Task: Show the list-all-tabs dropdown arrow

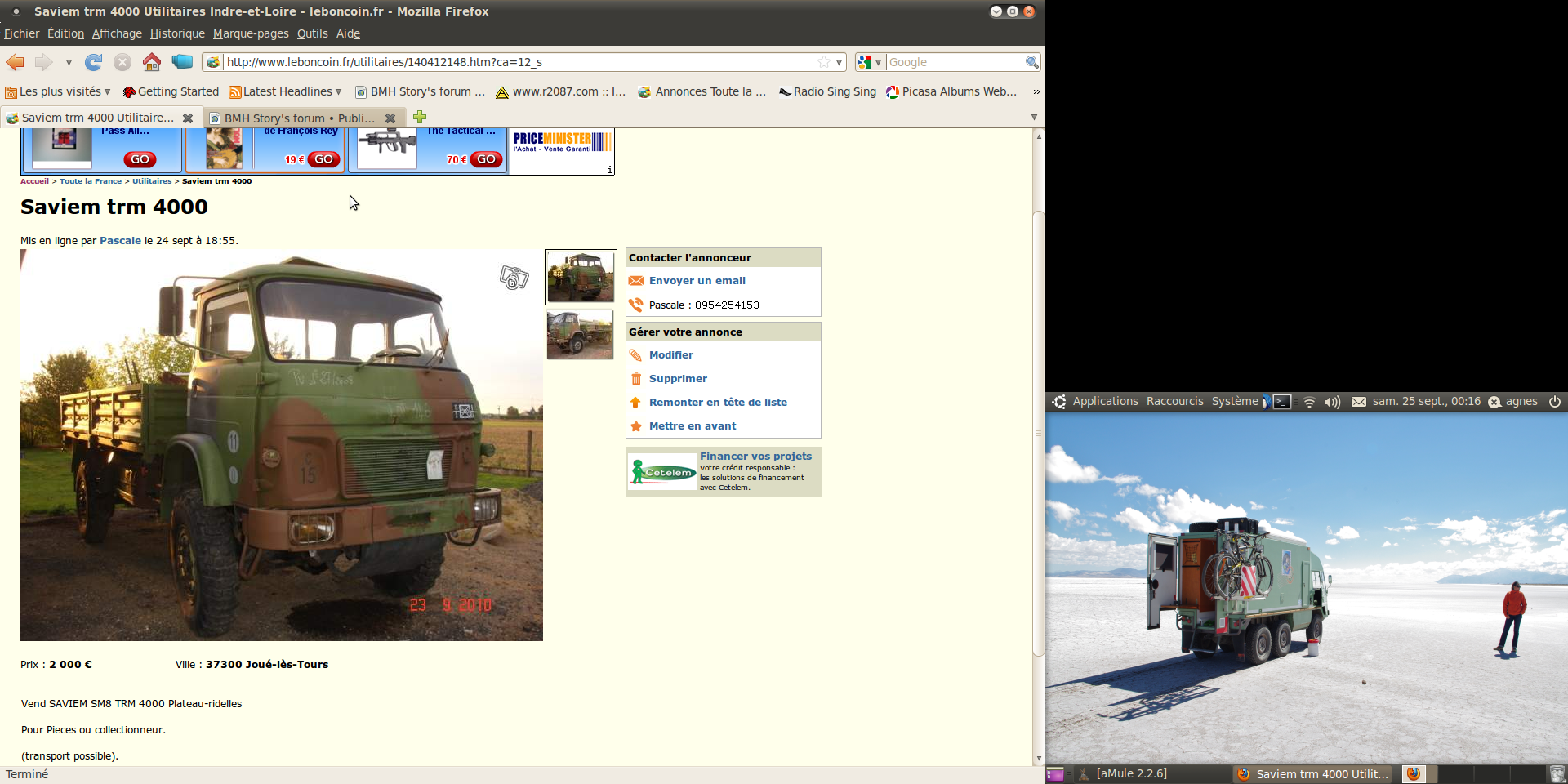Action: pos(1034,118)
